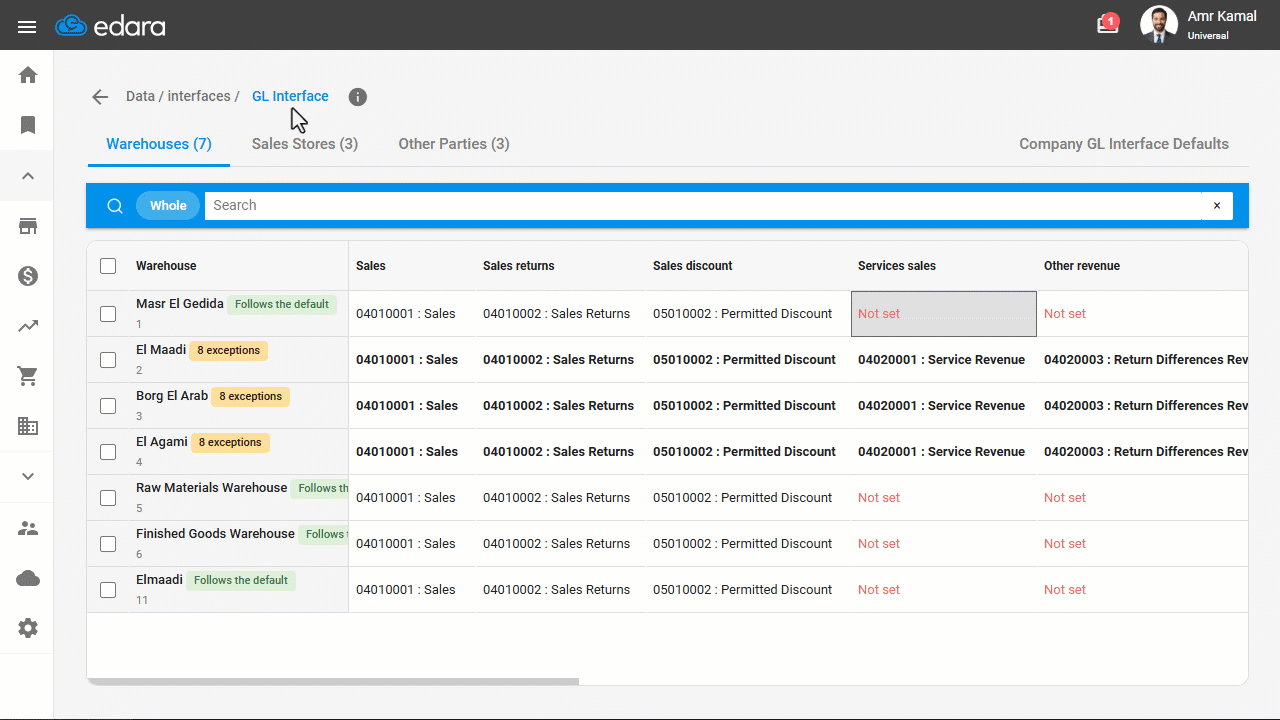Check the Masr El Gedida row checkbox
Screen dimensions: 1280x720
108,314
